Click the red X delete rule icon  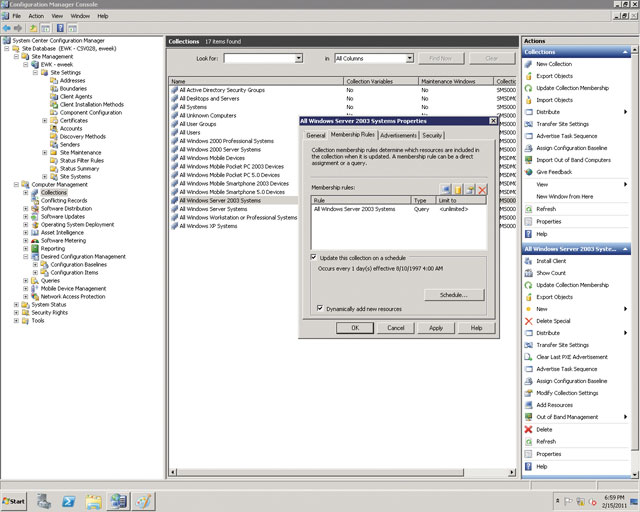coord(482,189)
